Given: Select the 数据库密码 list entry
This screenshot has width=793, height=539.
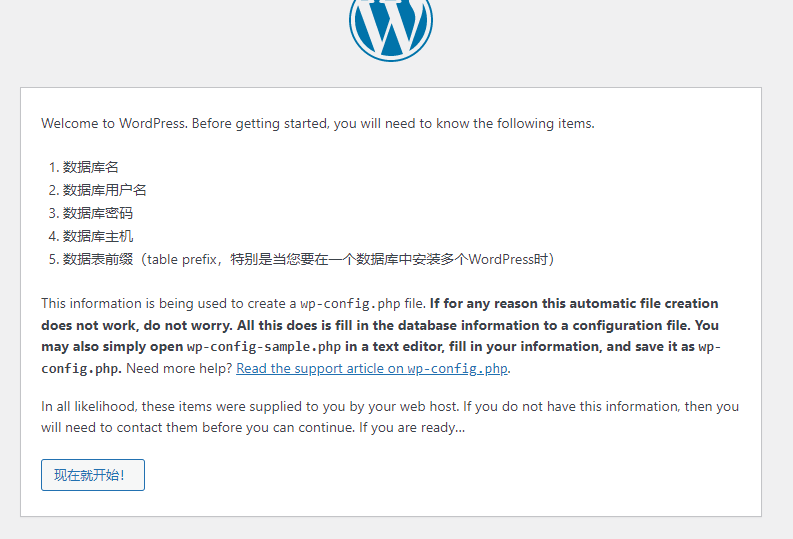Looking at the screenshot, I should [x=98, y=213].
